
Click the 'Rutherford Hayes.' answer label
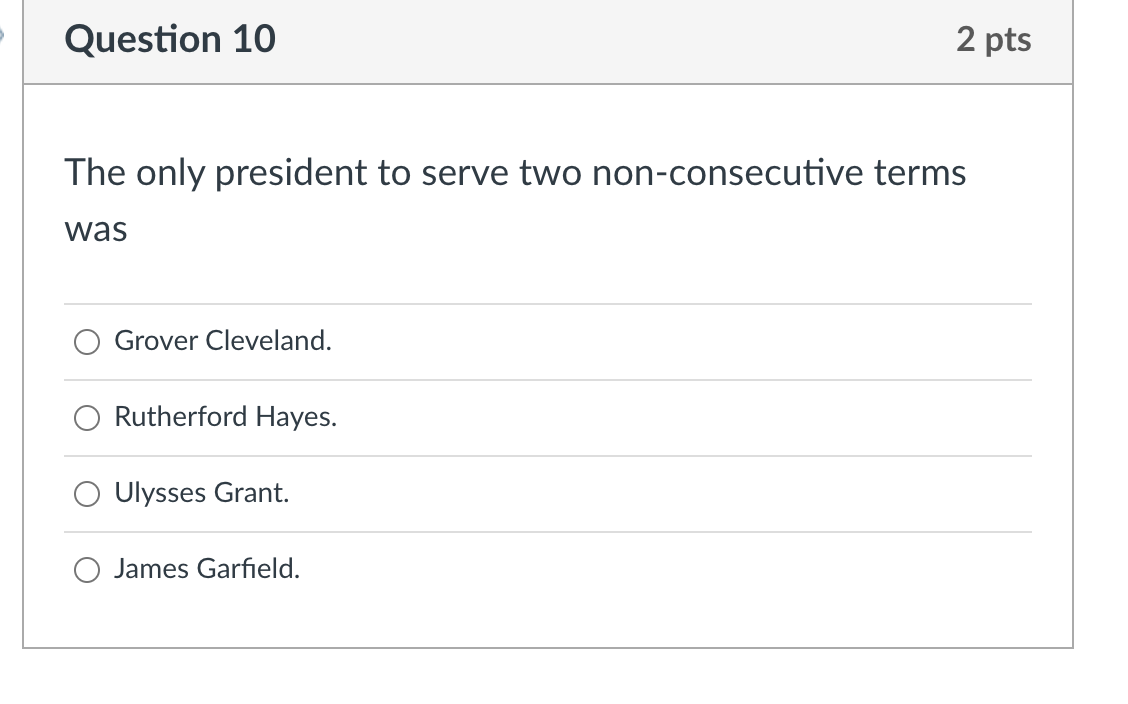tap(225, 417)
